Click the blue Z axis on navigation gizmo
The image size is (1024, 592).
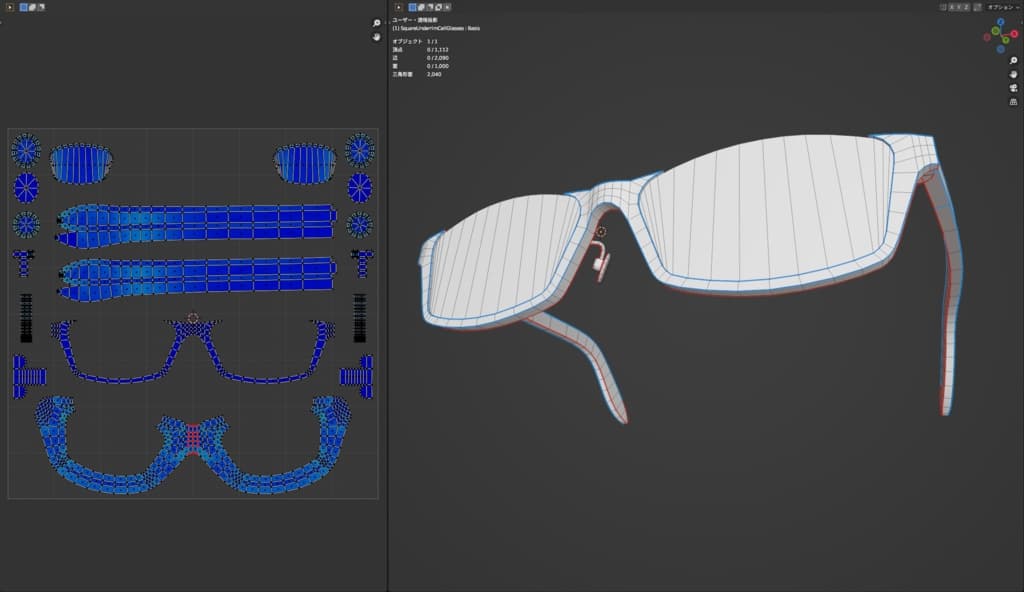[x=1001, y=22]
